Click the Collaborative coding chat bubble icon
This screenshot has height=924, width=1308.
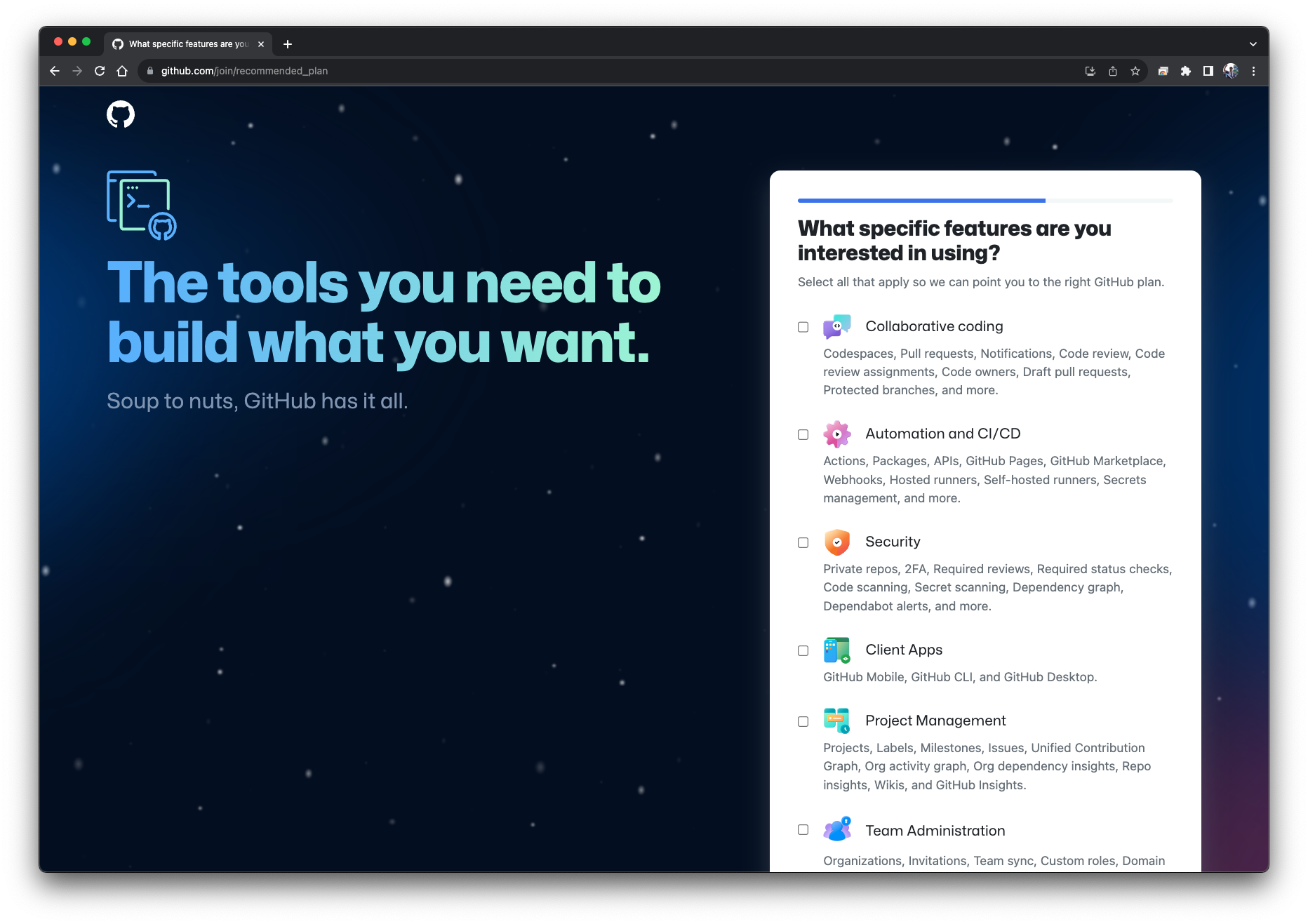click(836, 327)
